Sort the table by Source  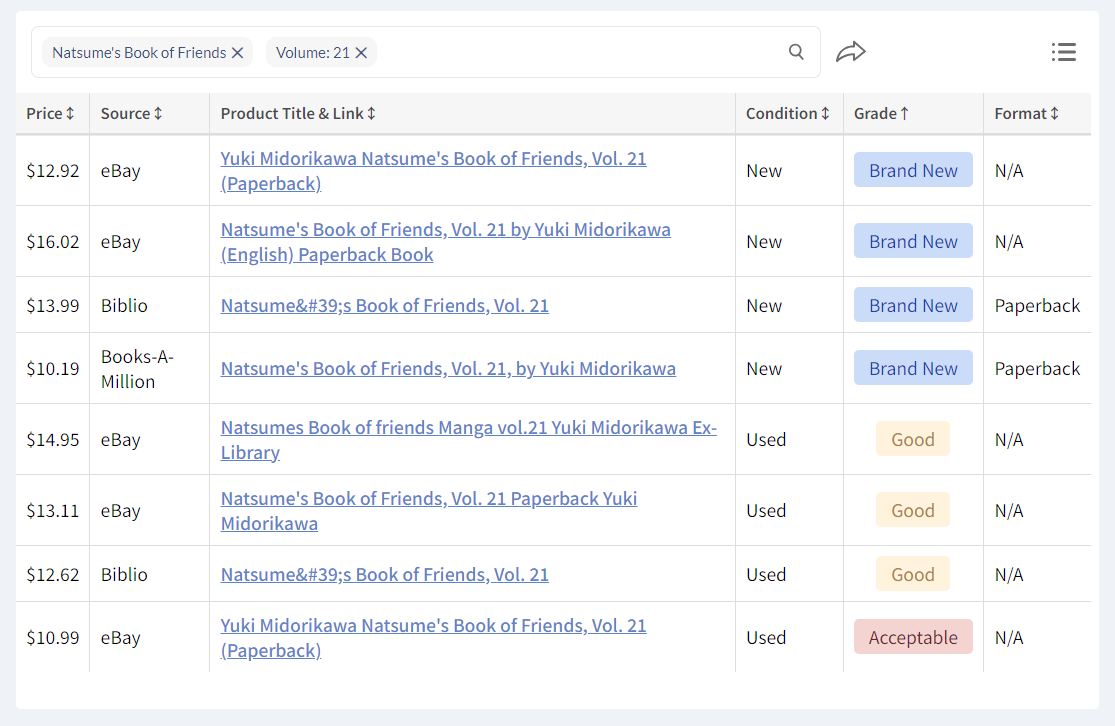(131, 114)
